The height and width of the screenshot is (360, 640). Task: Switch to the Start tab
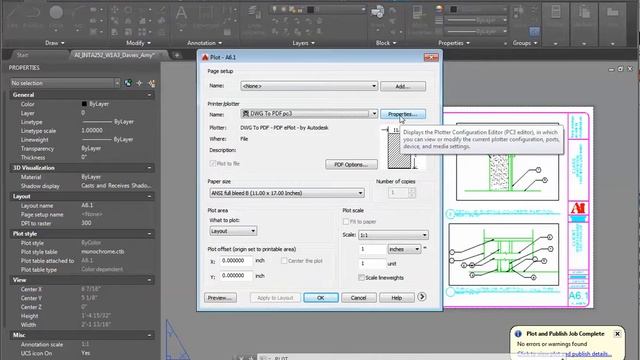click(x=22, y=55)
